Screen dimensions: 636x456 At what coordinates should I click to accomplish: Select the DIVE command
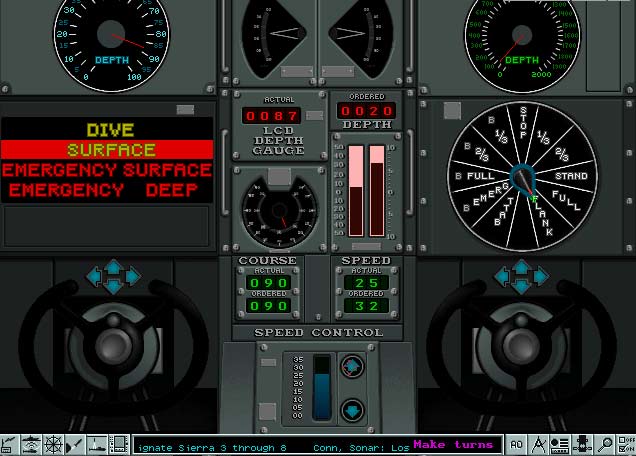(109, 130)
